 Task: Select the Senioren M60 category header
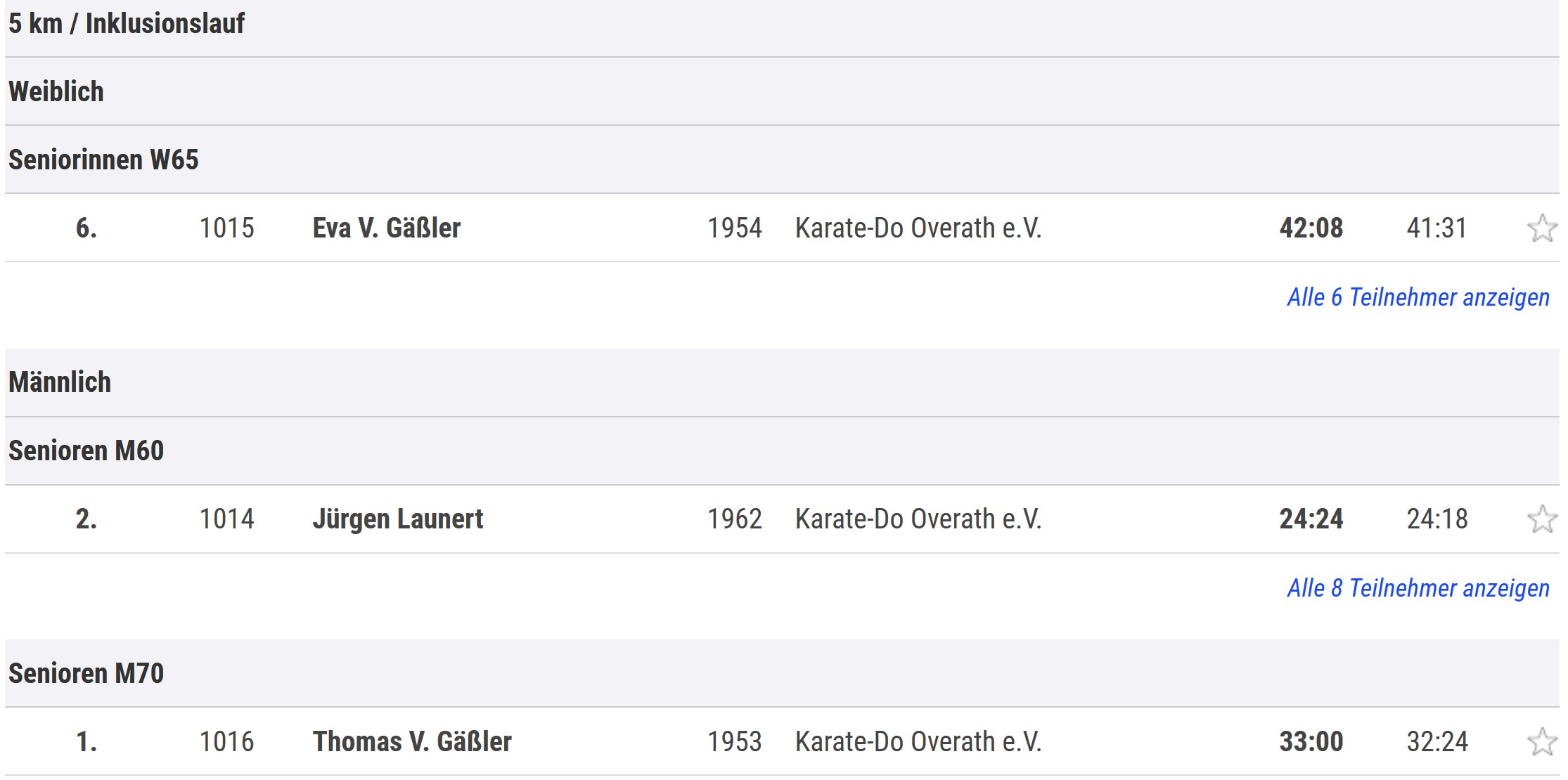pyautogui.click(x=86, y=451)
